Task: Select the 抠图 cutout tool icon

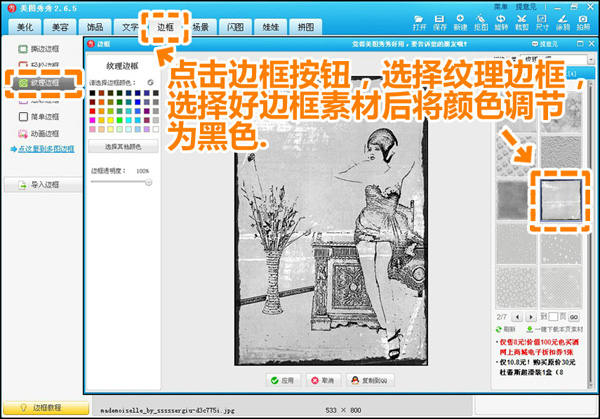Action: [481, 23]
